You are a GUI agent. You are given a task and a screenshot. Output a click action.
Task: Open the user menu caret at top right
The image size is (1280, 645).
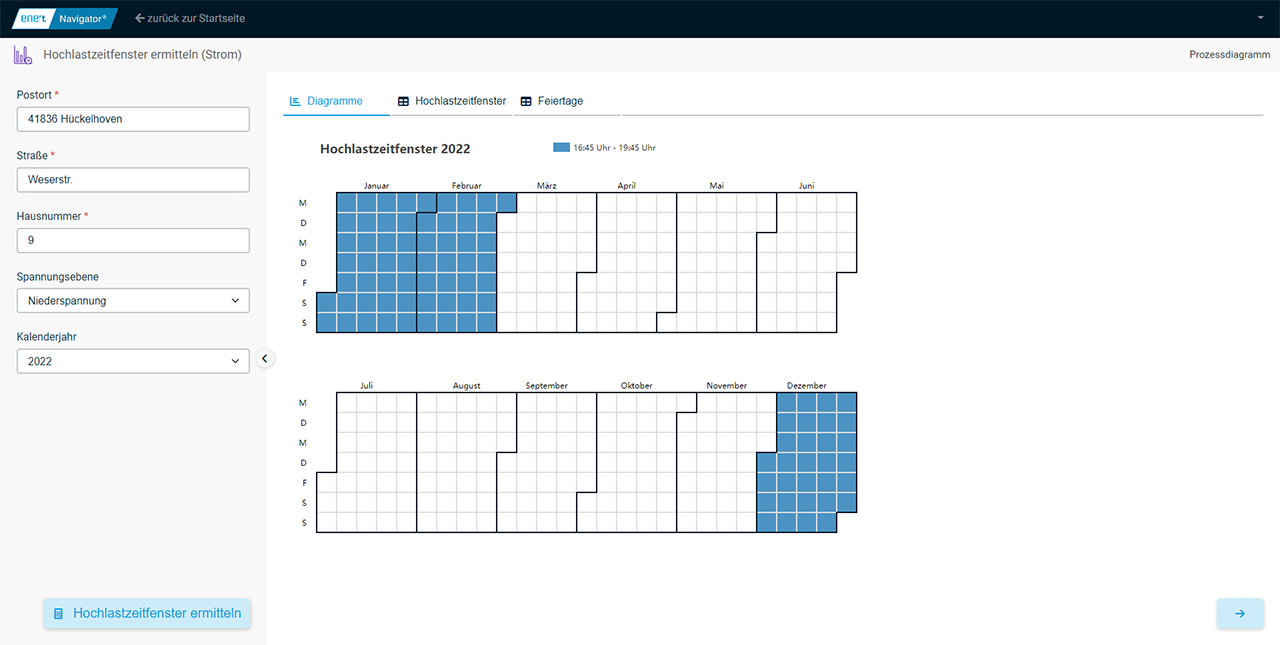pyautogui.click(x=1260, y=18)
